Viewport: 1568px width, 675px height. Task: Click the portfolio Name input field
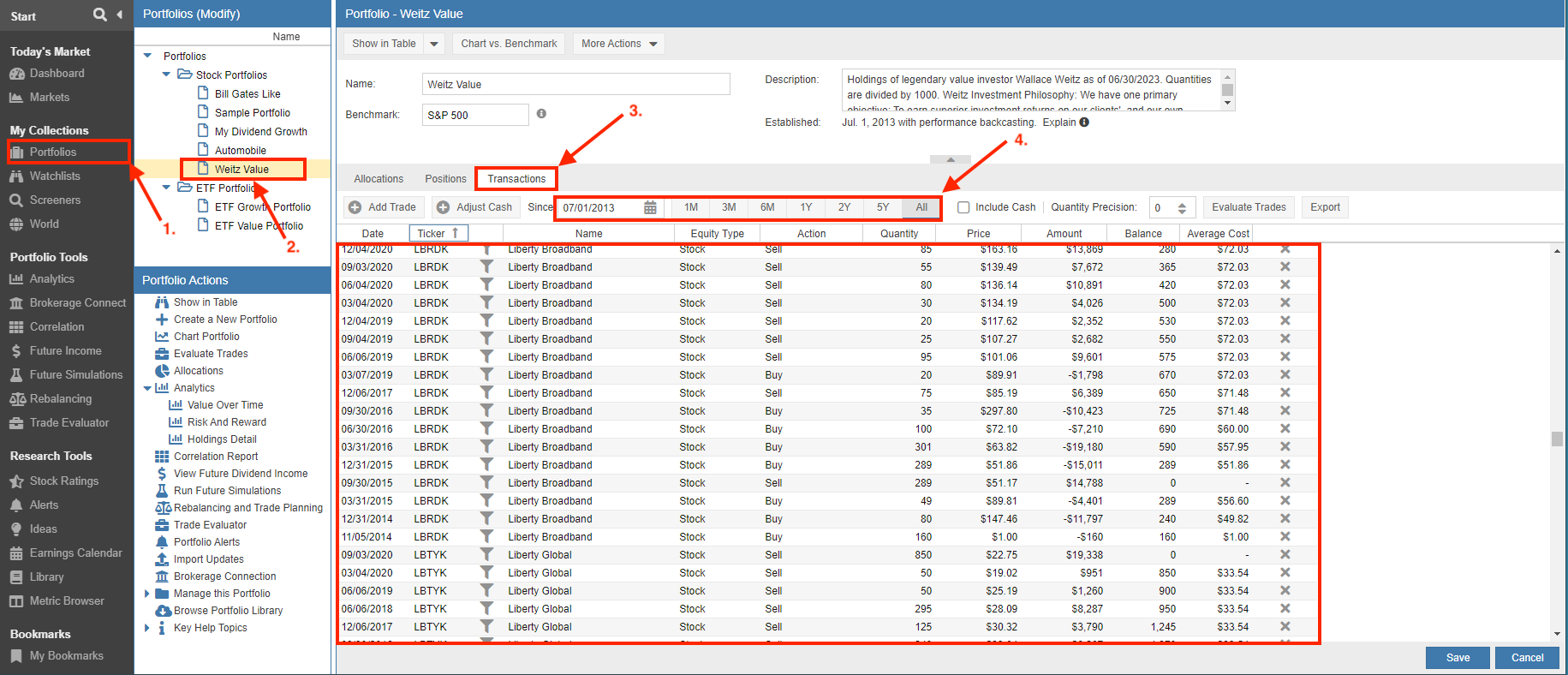(x=576, y=84)
